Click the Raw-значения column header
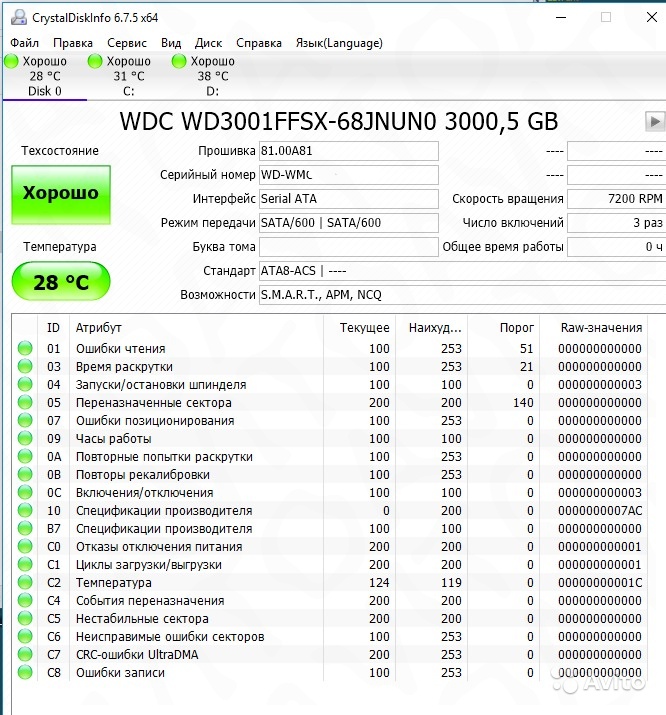The width and height of the screenshot is (666, 715). [x=594, y=327]
